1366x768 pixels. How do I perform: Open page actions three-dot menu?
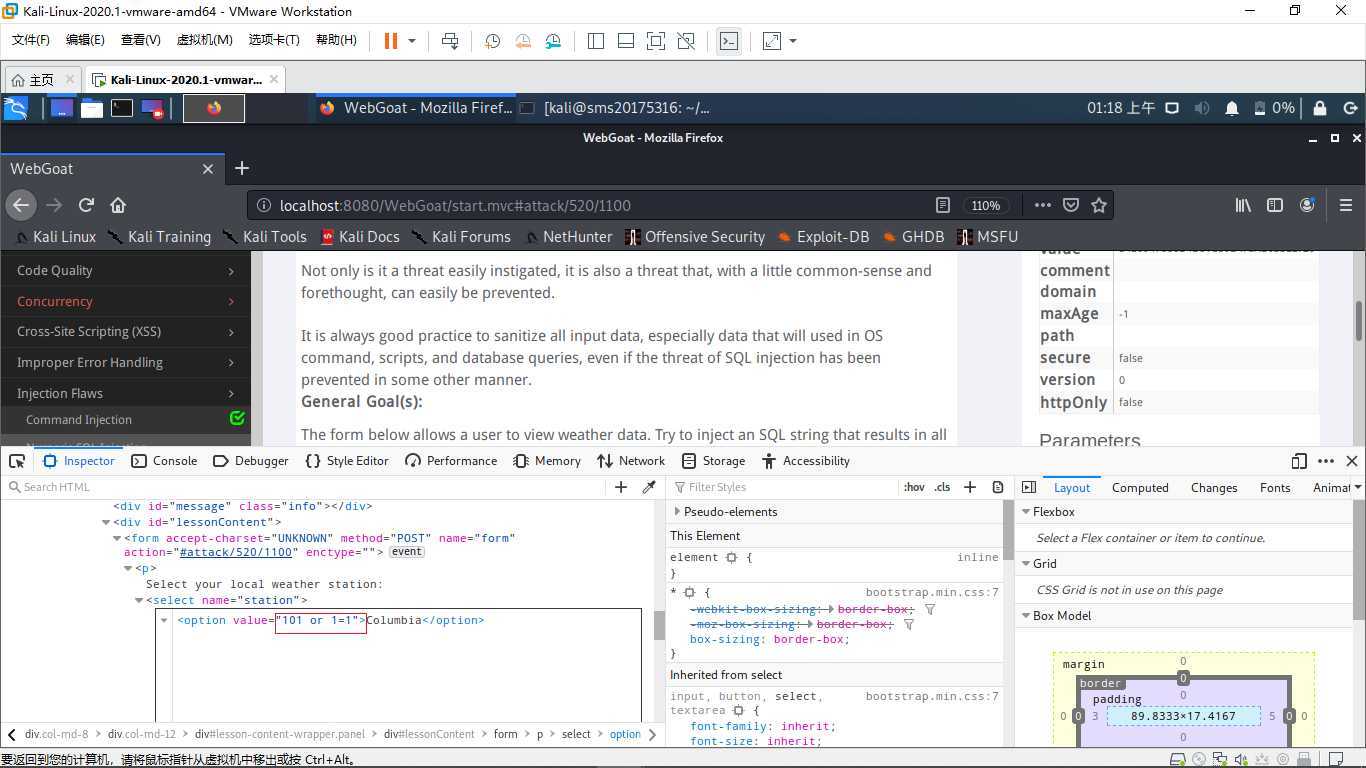1042,205
